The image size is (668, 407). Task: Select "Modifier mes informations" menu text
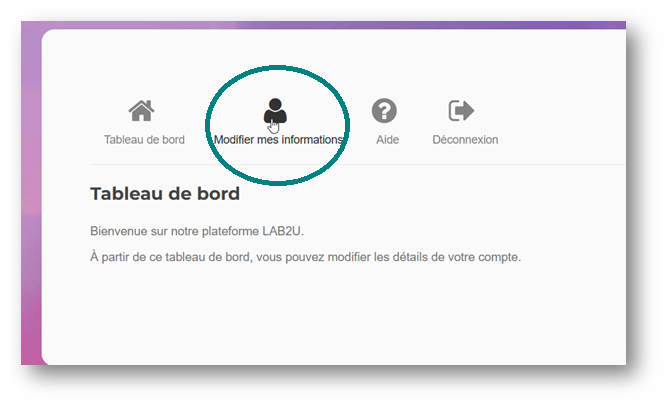click(278, 140)
